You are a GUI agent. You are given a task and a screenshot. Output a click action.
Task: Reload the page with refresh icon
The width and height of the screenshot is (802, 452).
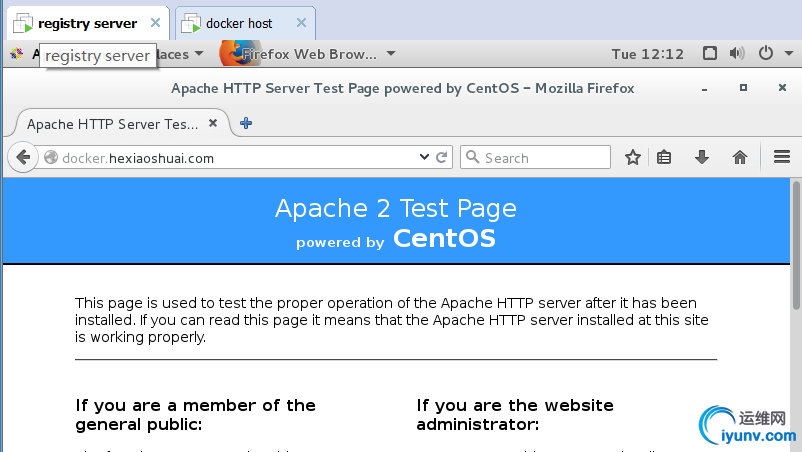441,157
